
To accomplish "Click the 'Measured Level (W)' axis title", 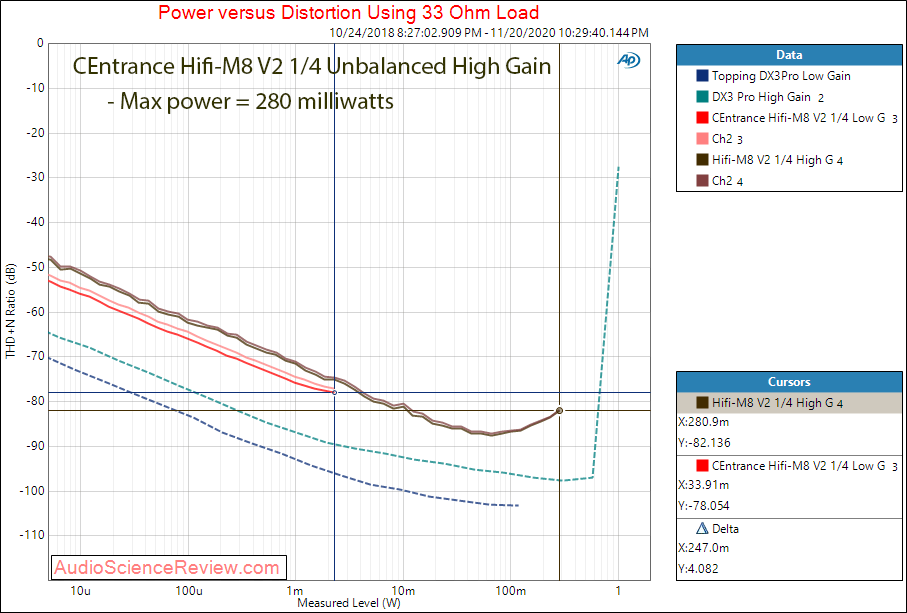I will click(x=348, y=603).
